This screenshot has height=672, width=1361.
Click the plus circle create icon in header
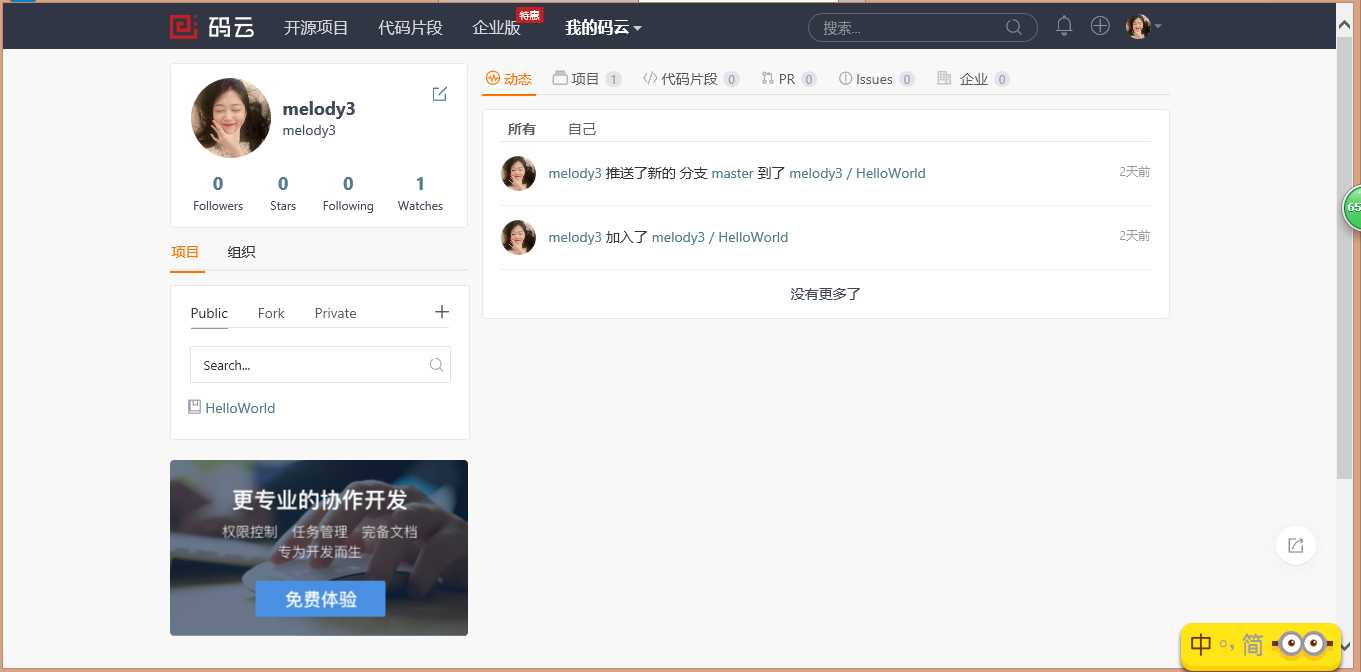coord(1100,26)
